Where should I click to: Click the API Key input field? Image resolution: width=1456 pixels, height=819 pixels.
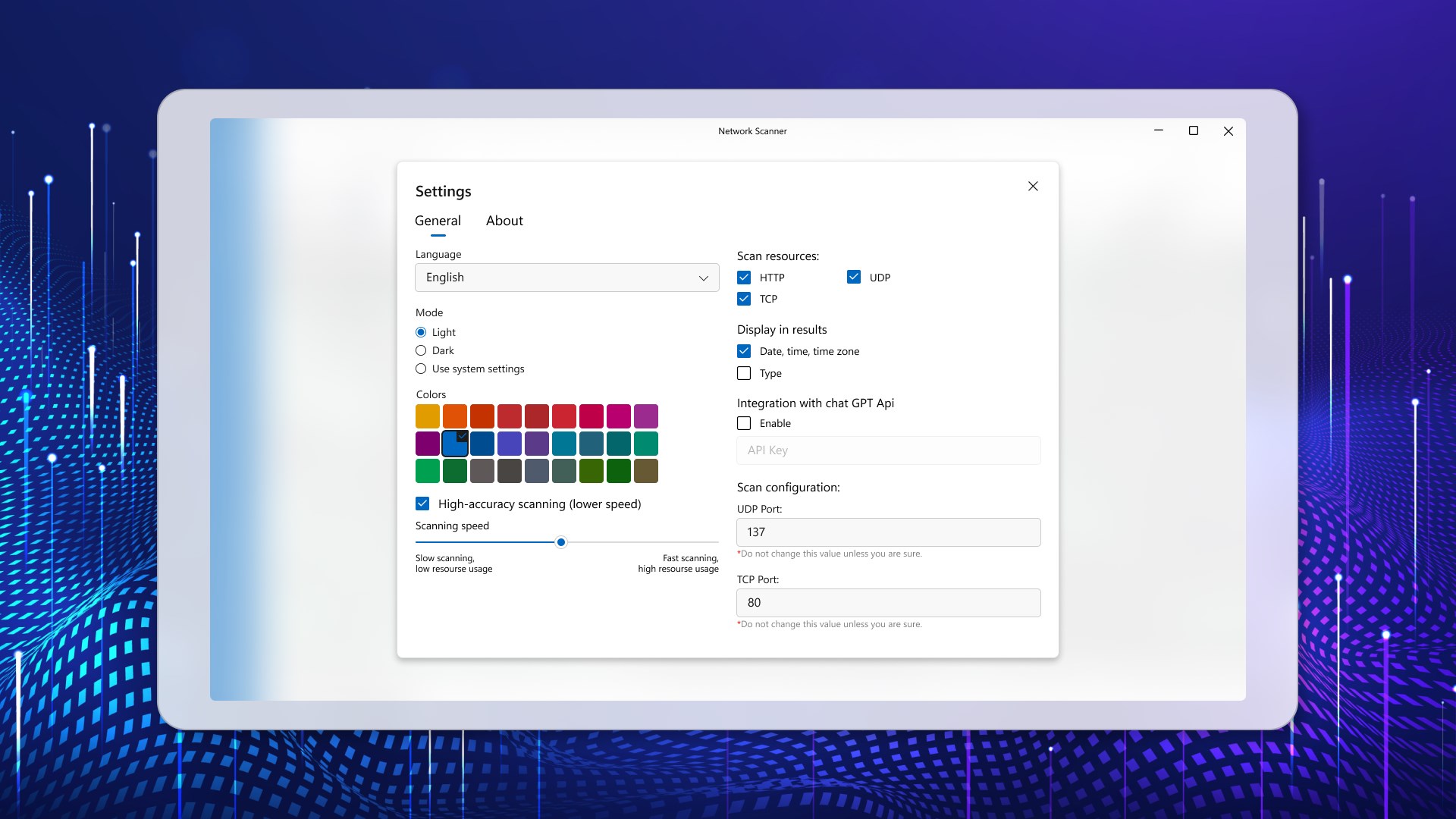(888, 450)
